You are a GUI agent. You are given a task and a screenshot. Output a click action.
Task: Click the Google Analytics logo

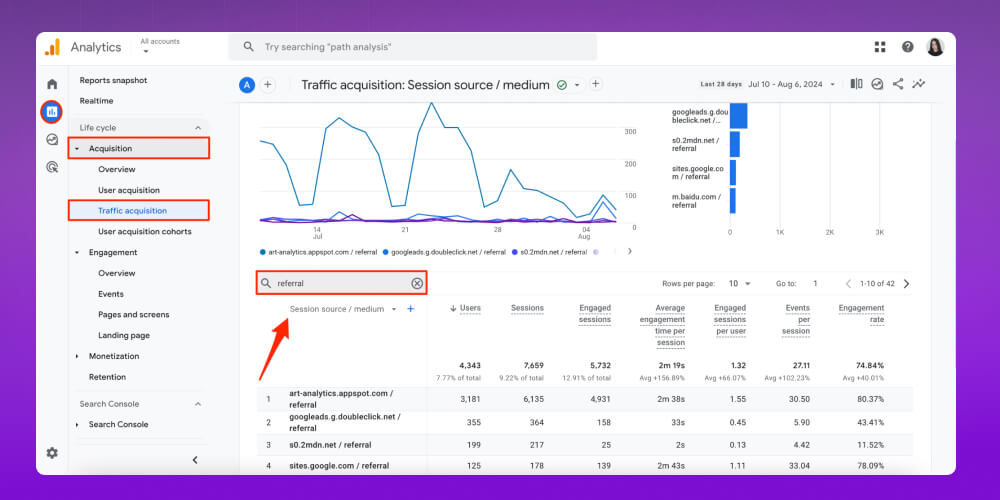(52, 47)
